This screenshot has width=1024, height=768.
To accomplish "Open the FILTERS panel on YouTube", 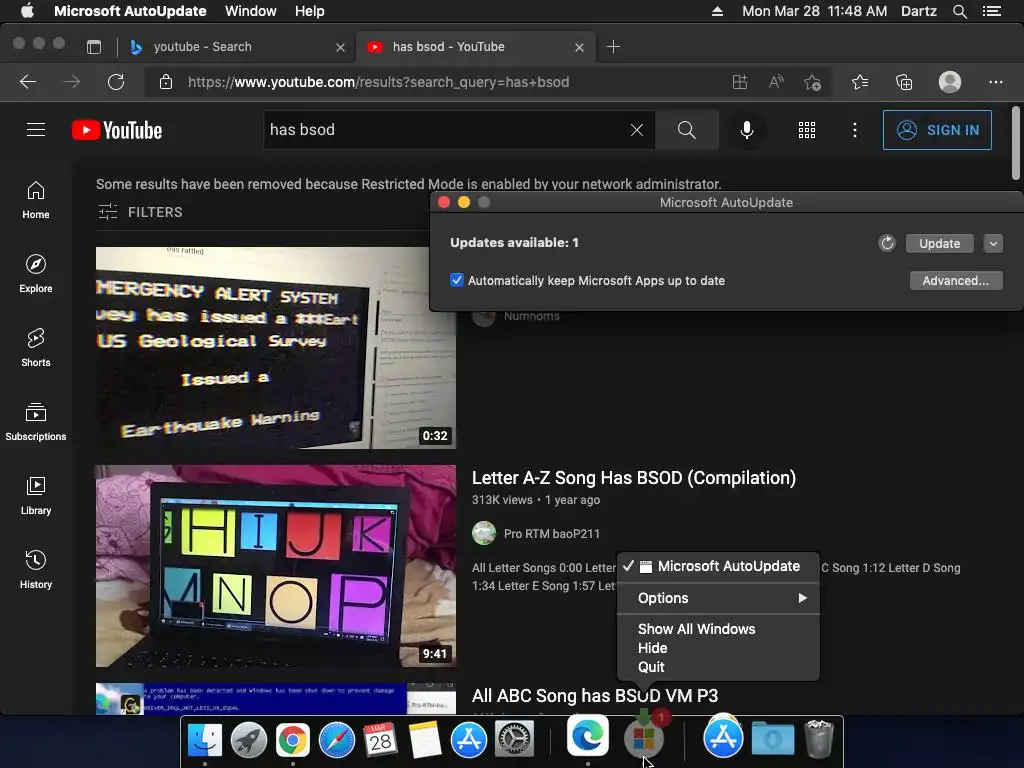I will [x=140, y=212].
